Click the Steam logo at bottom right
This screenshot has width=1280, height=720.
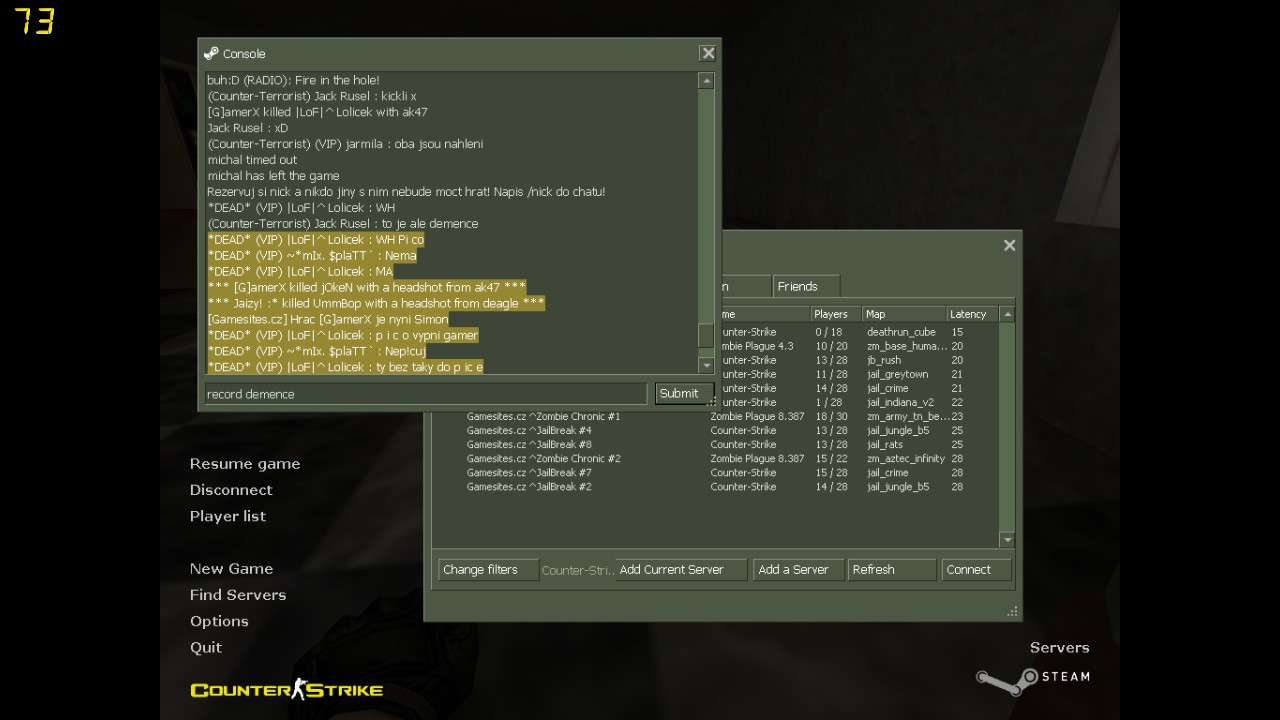pos(1033,680)
